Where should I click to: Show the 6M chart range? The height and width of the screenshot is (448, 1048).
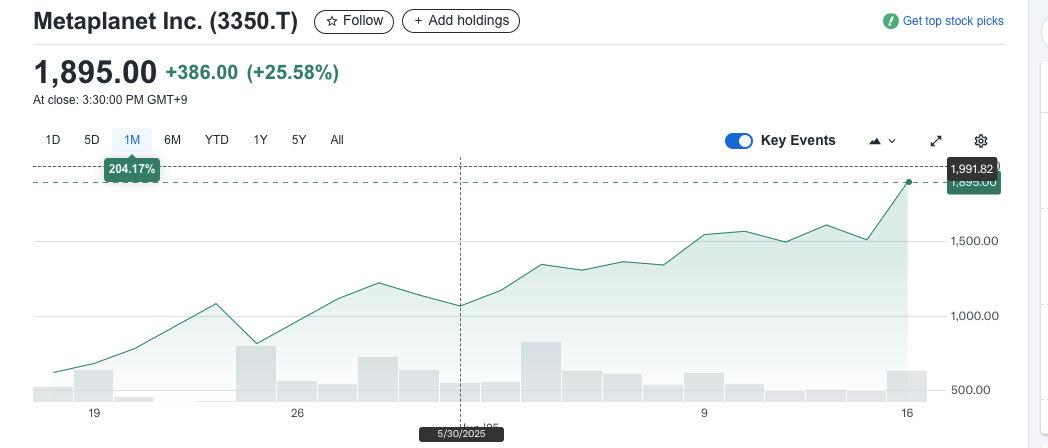pyautogui.click(x=172, y=140)
